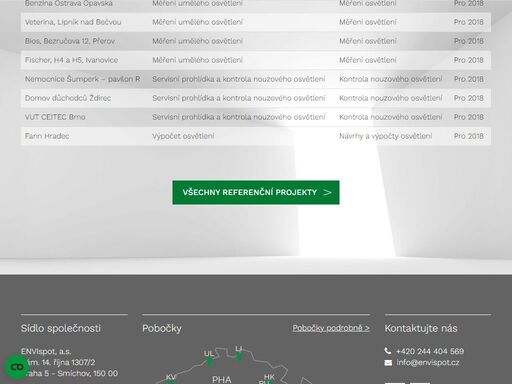Click Nemocnice Šumperk pavilon R row
This screenshot has height=384, width=512.
click(256, 79)
